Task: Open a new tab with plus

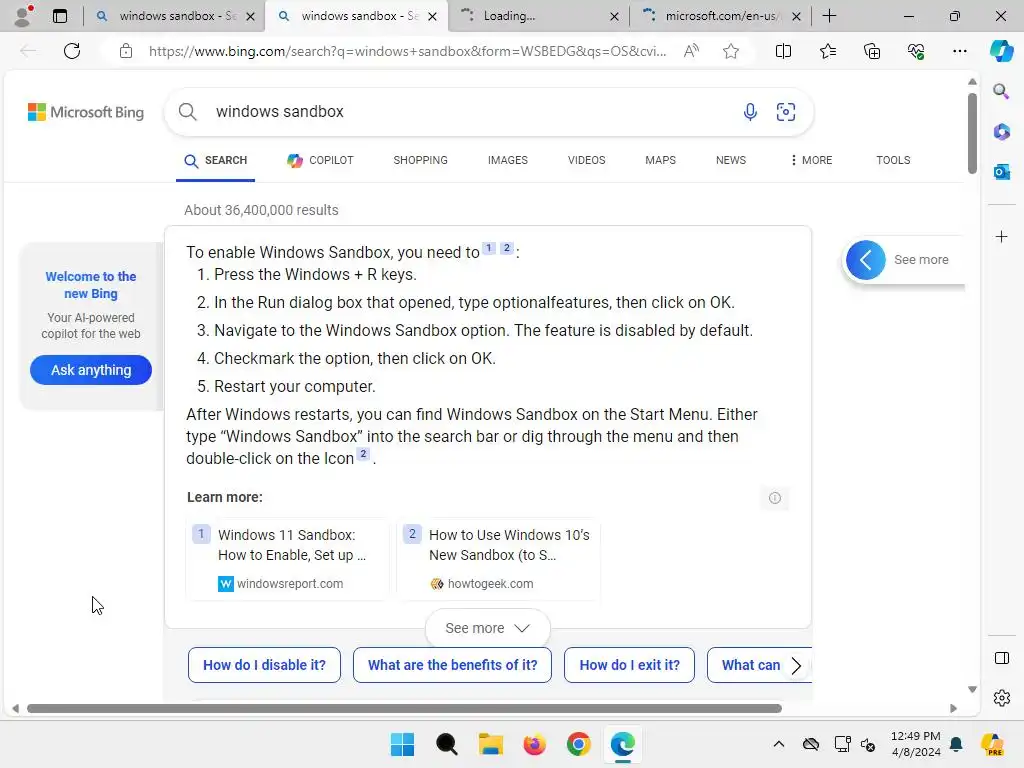Action: 829,16
